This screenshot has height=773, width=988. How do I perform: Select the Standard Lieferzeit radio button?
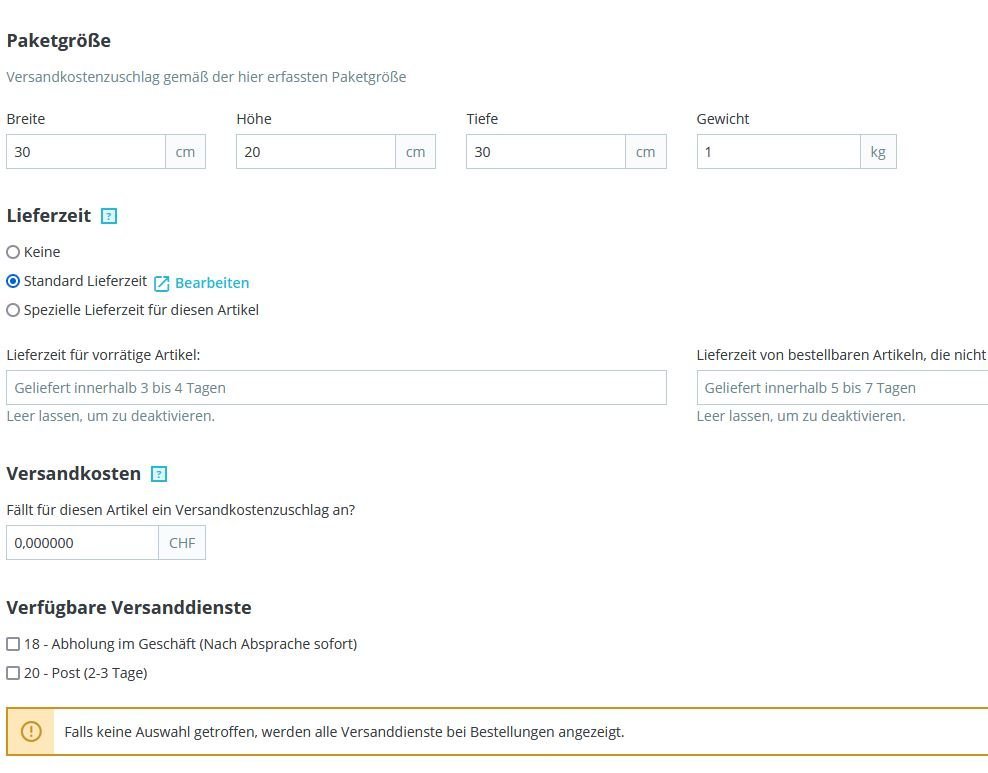(x=13, y=281)
